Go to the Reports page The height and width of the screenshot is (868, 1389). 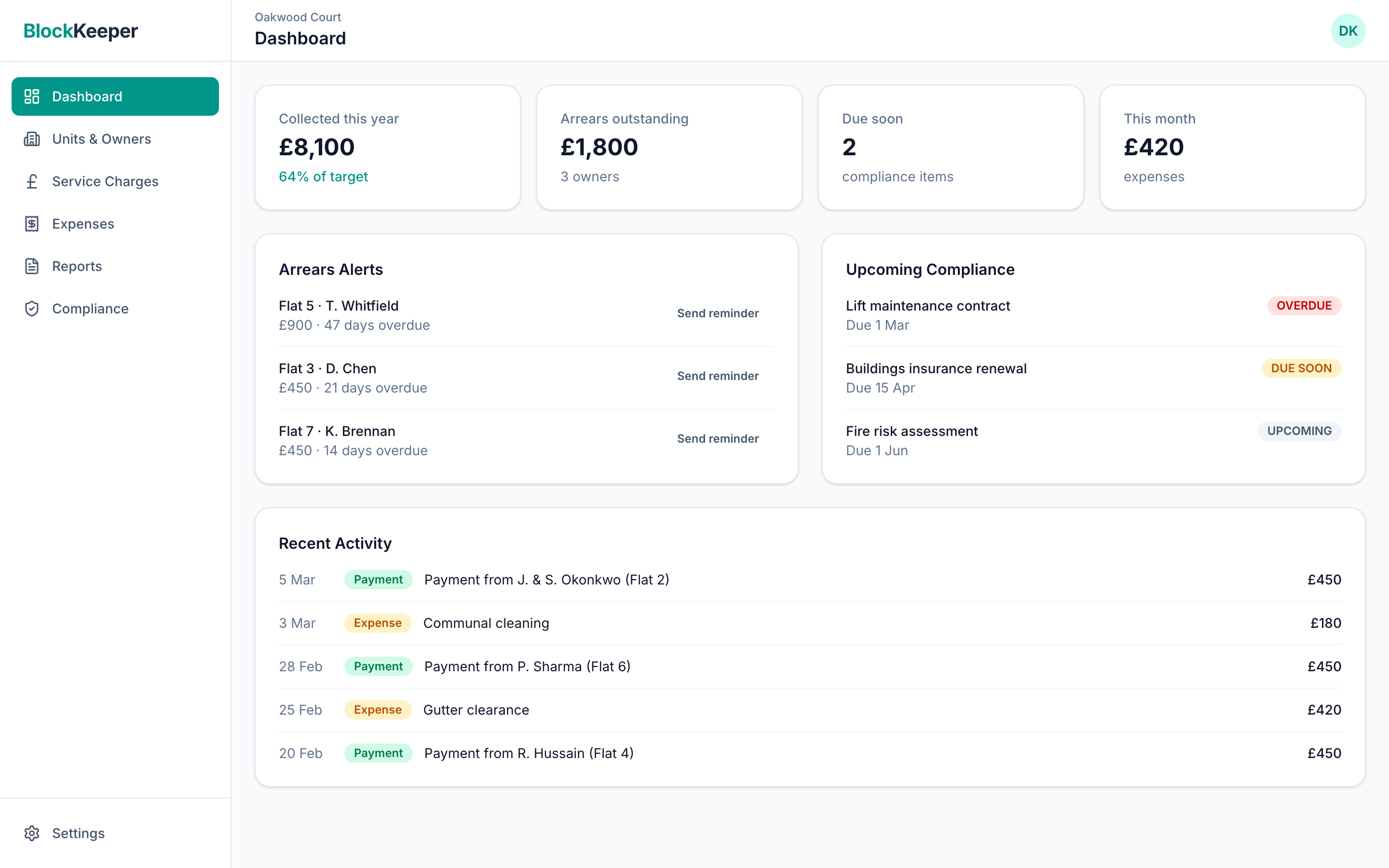coord(77,266)
